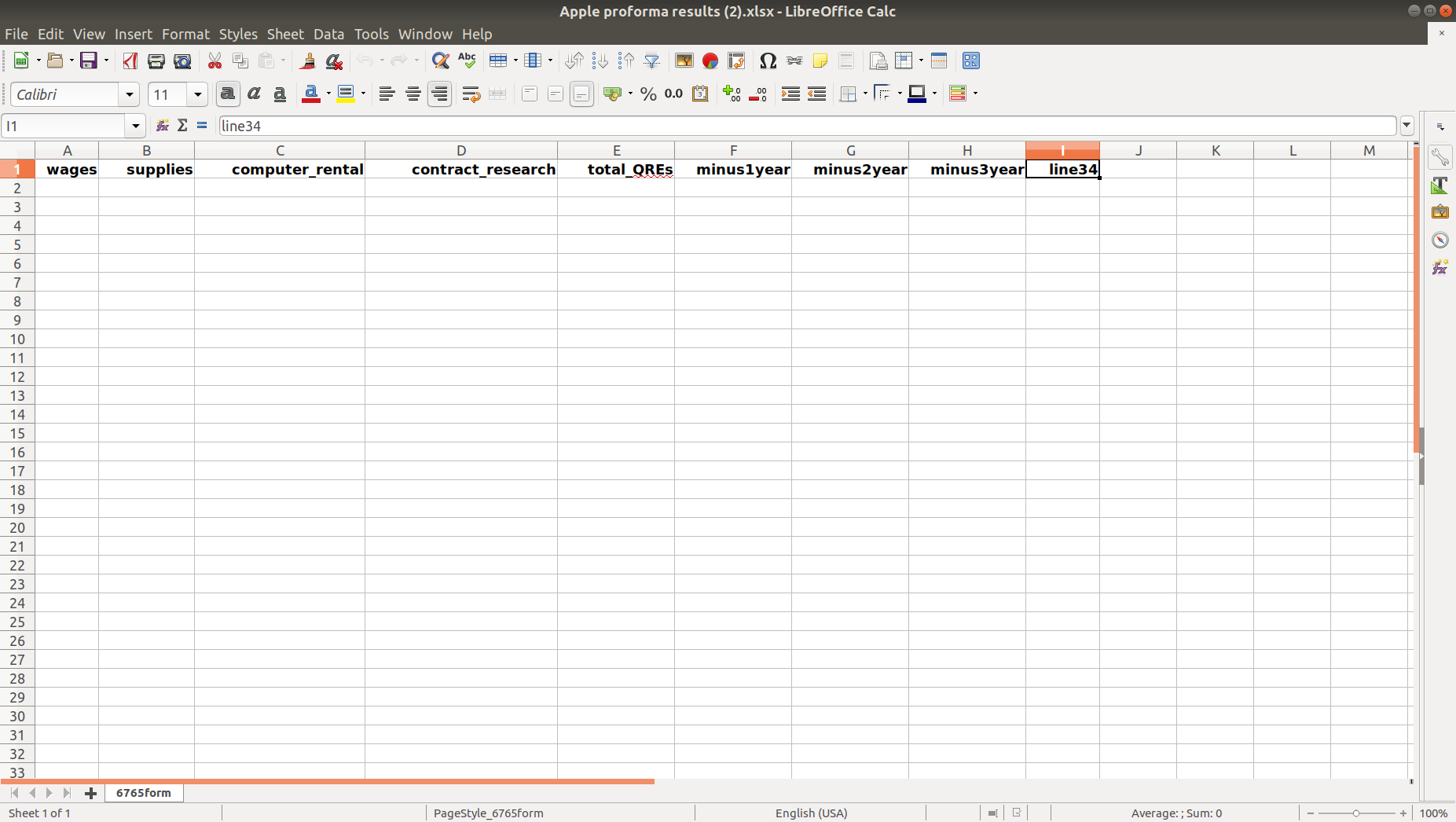
Task: Click the Save document icon
Action: 89,61
